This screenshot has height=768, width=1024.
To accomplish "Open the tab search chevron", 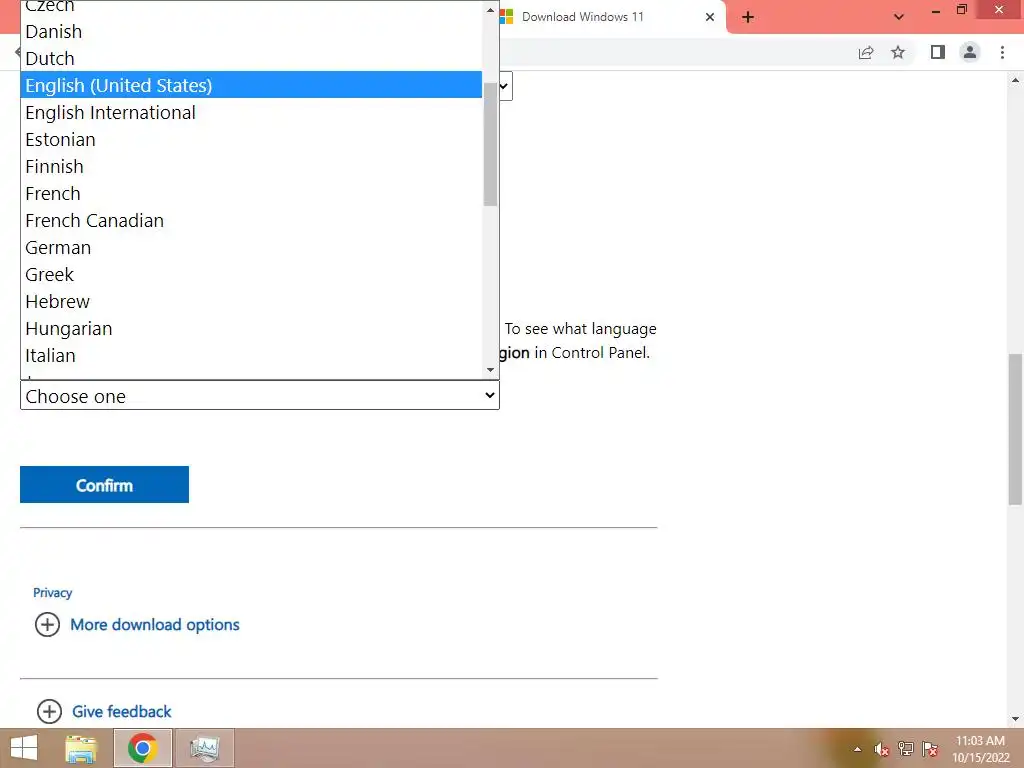I will point(899,17).
